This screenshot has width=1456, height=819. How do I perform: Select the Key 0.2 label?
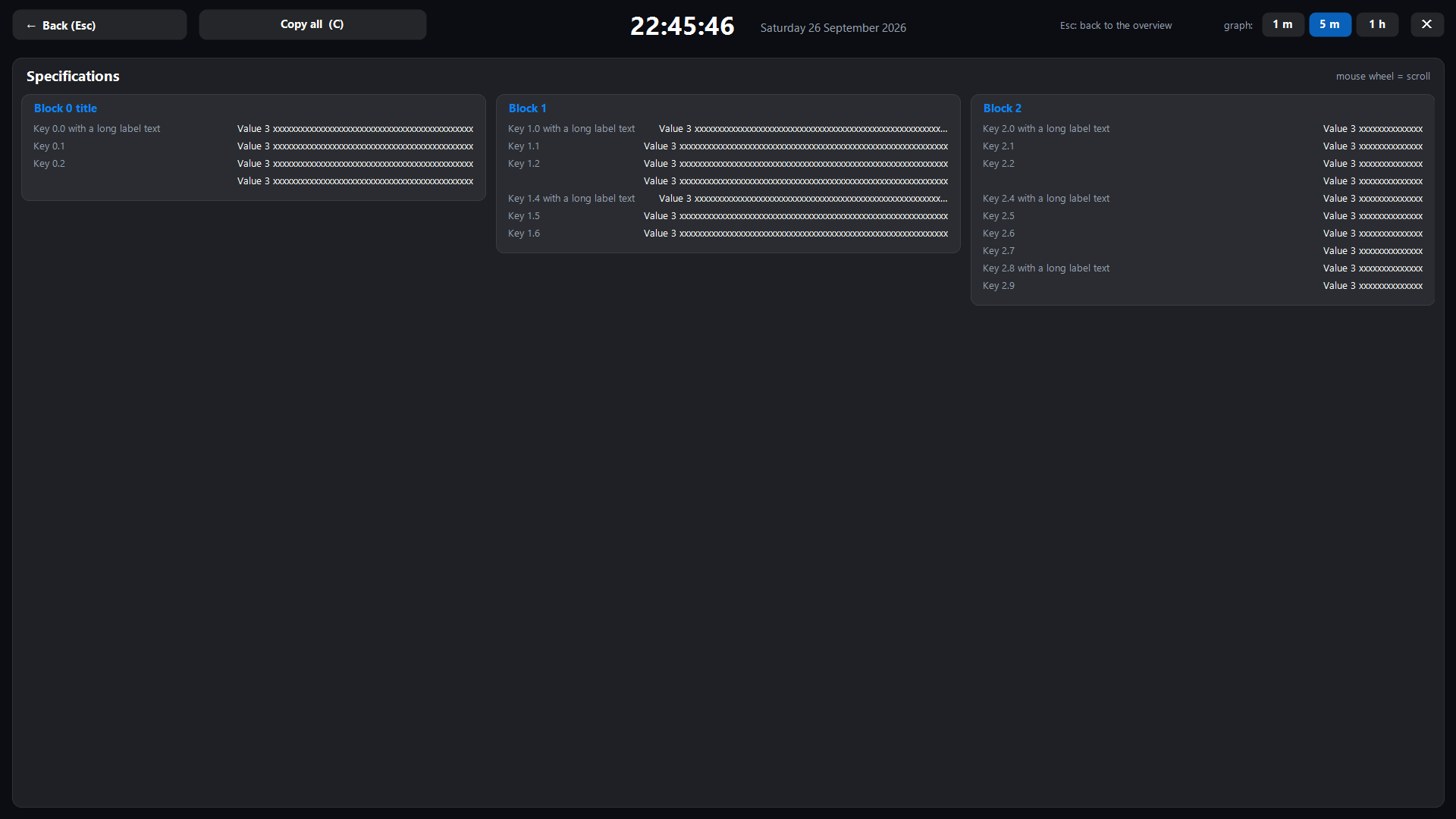pyautogui.click(x=49, y=164)
